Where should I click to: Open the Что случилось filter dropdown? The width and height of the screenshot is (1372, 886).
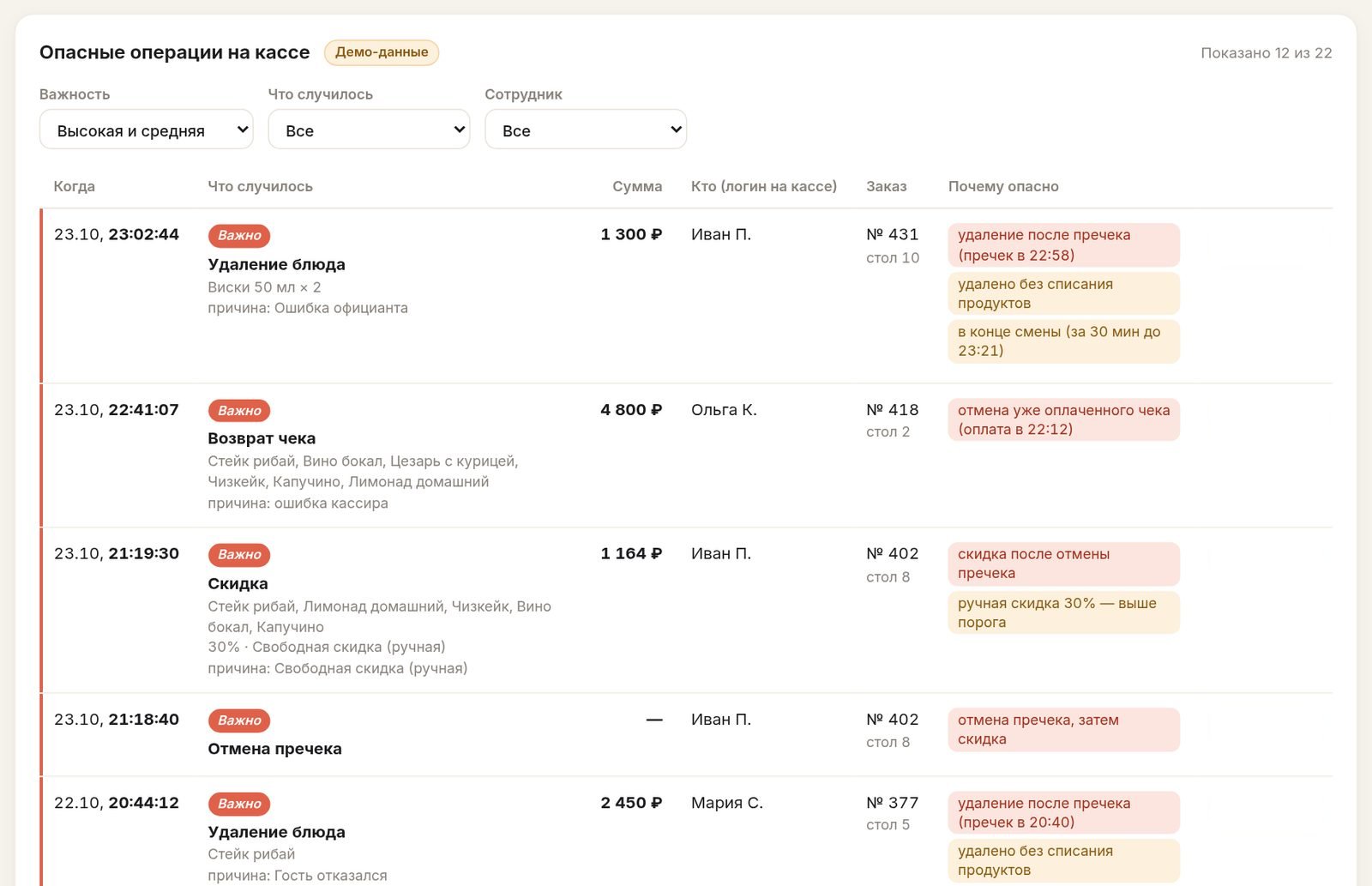[369, 130]
